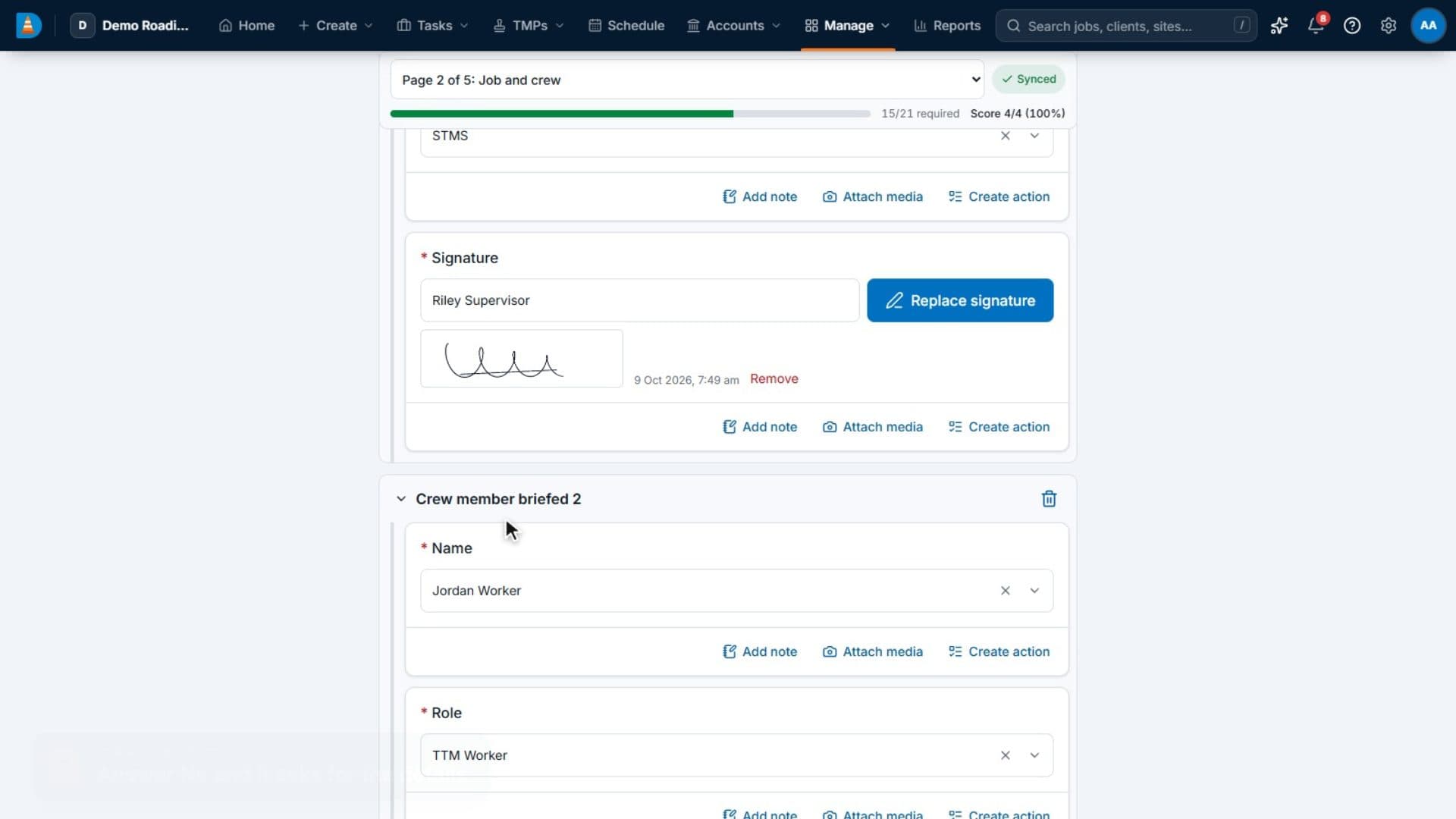Click the traffic cone app logo
The image size is (1456, 819).
point(28,25)
